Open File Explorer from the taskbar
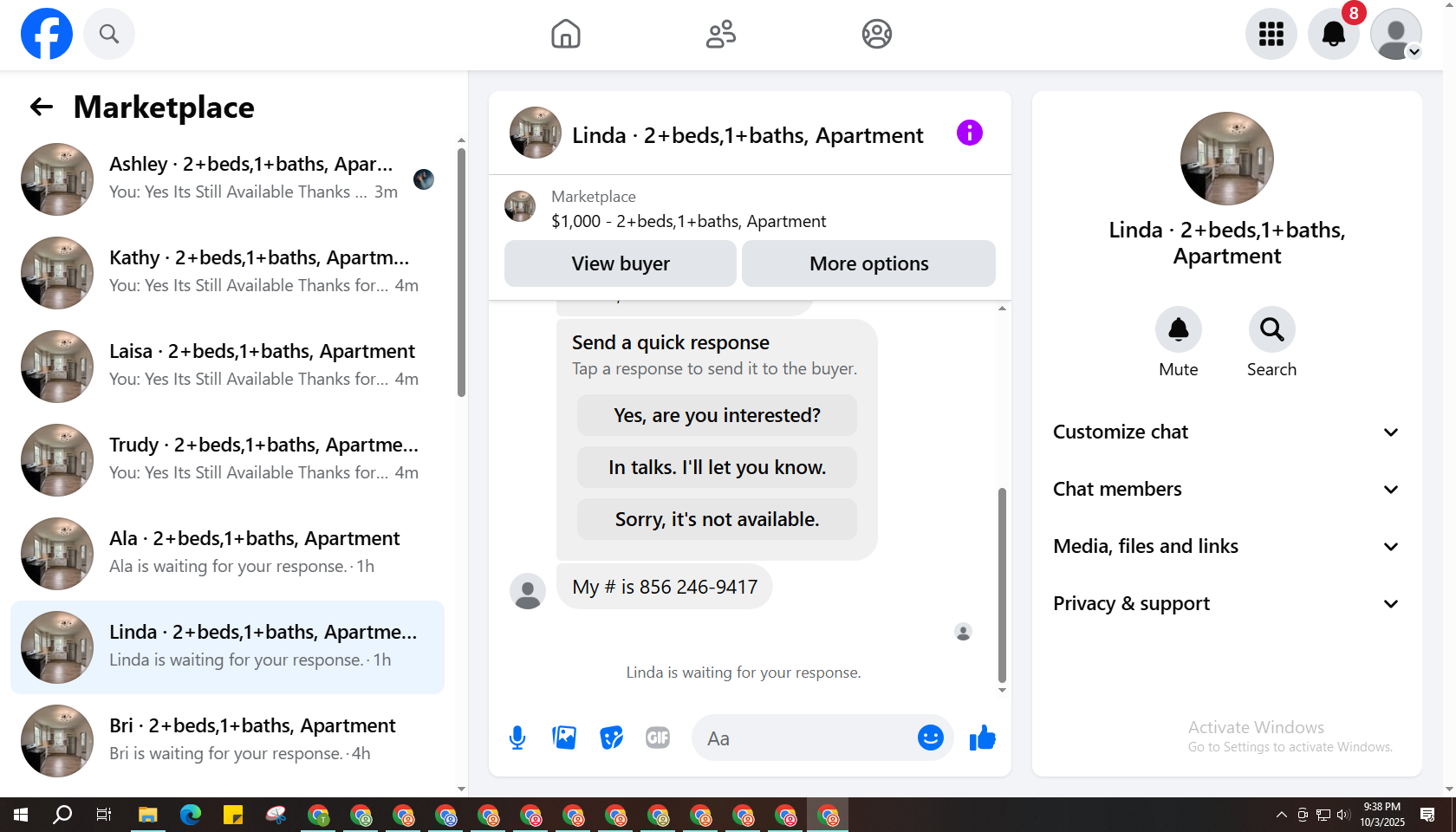This screenshot has height=832, width=1456. click(x=148, y=815)
